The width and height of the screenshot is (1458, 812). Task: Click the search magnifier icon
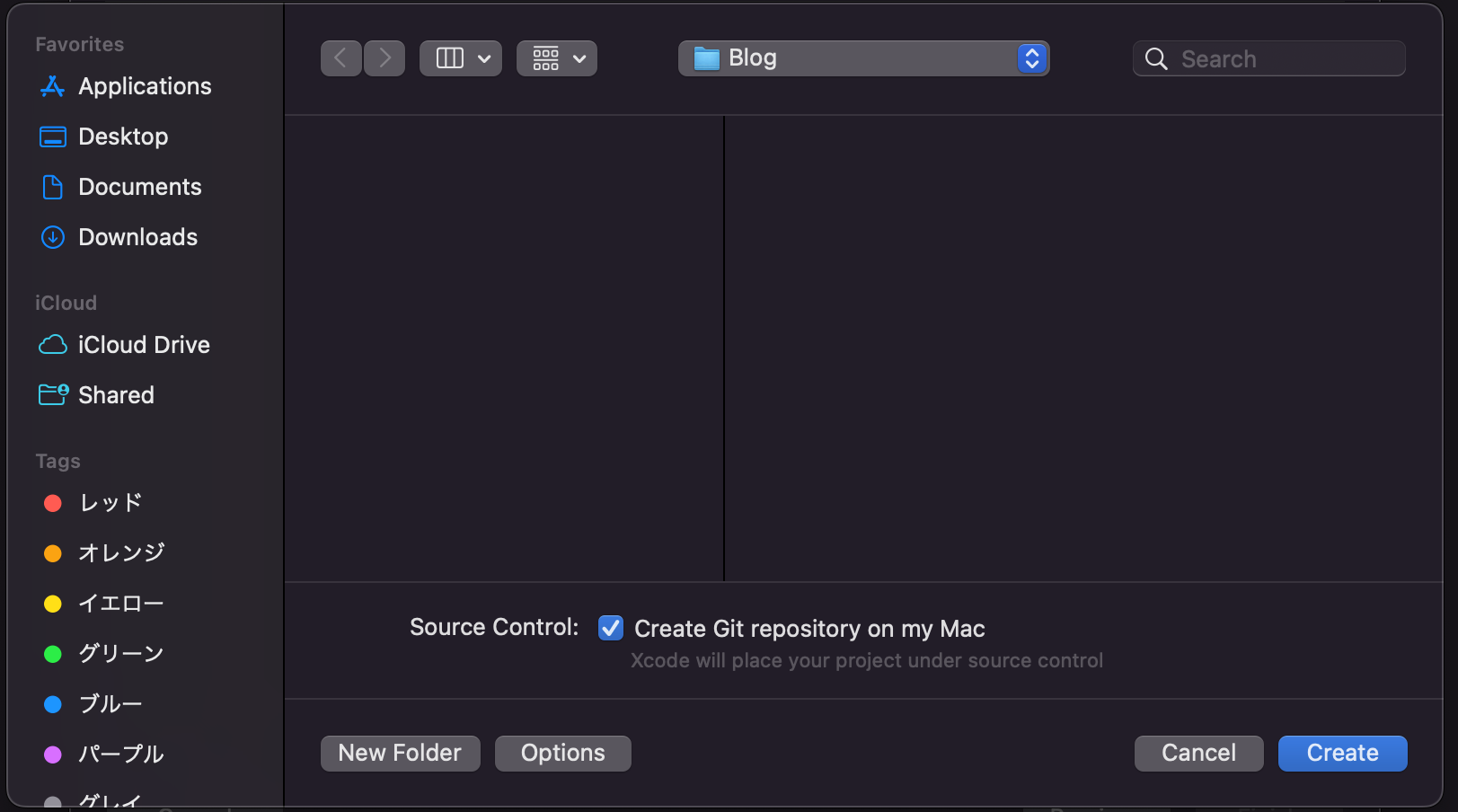tap(1156, 58)
